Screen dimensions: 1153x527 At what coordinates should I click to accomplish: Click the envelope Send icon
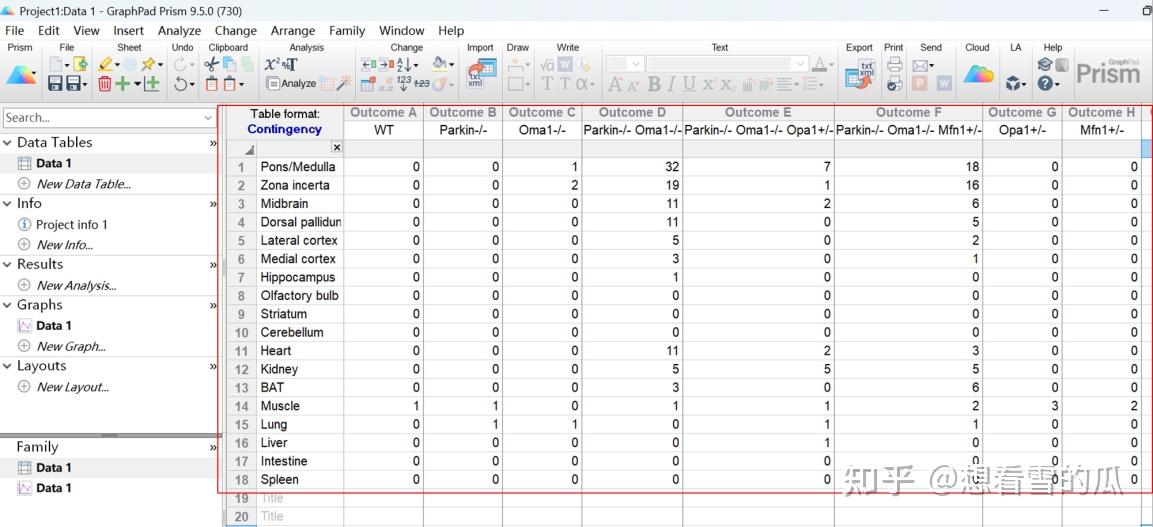[x=921, y=65]
